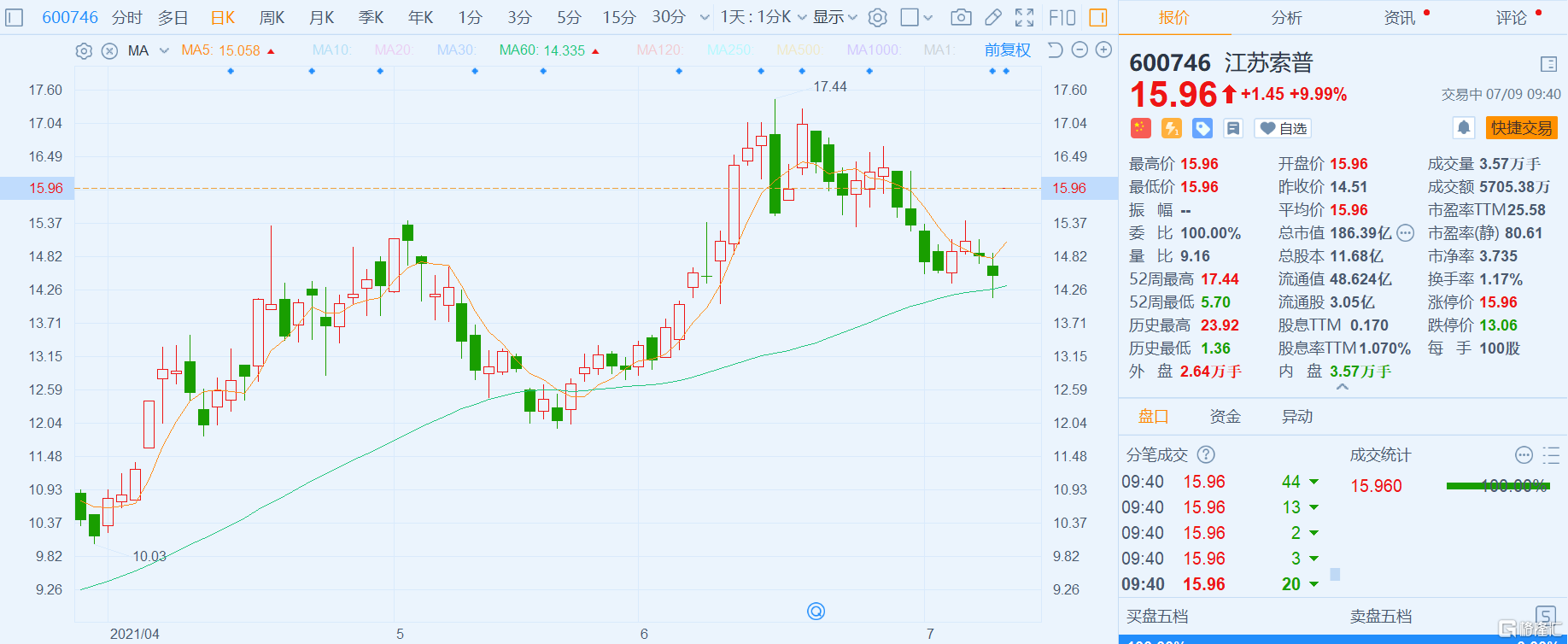Select the 异动 sub-tab
Image resolution: width=1568 pixels, height=644 pixels.
click(x=1297, y=417)
